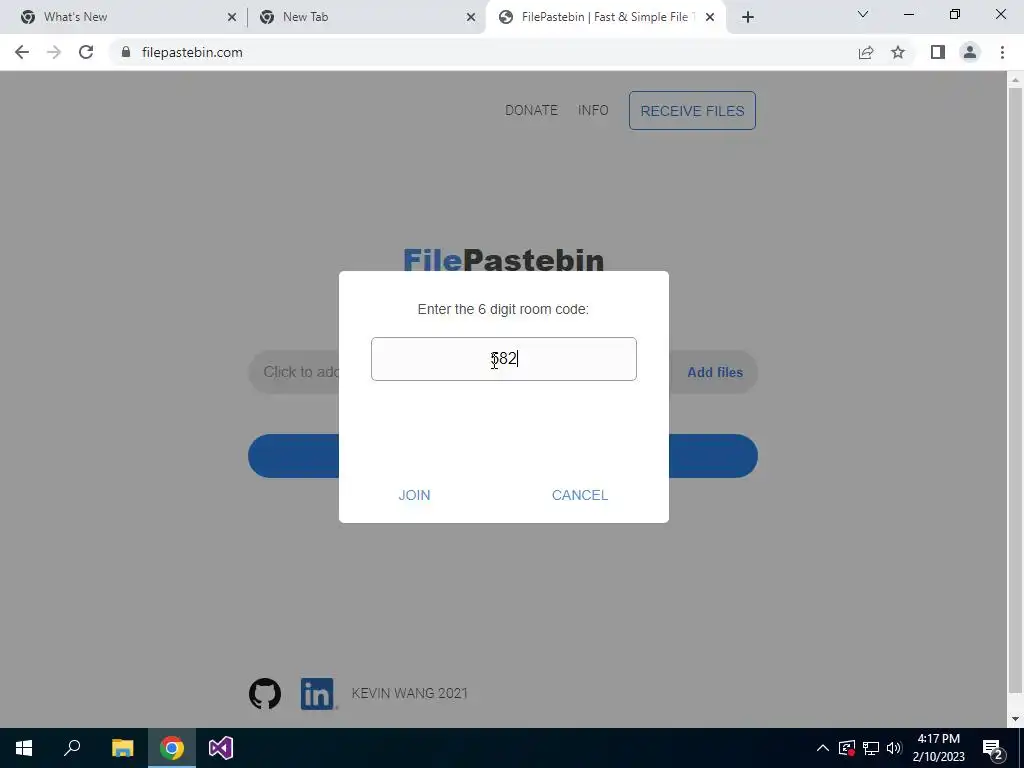Open a new tab with plus button
The image size is (1024, 768).
pyautogui.click(x=748, y=17)
